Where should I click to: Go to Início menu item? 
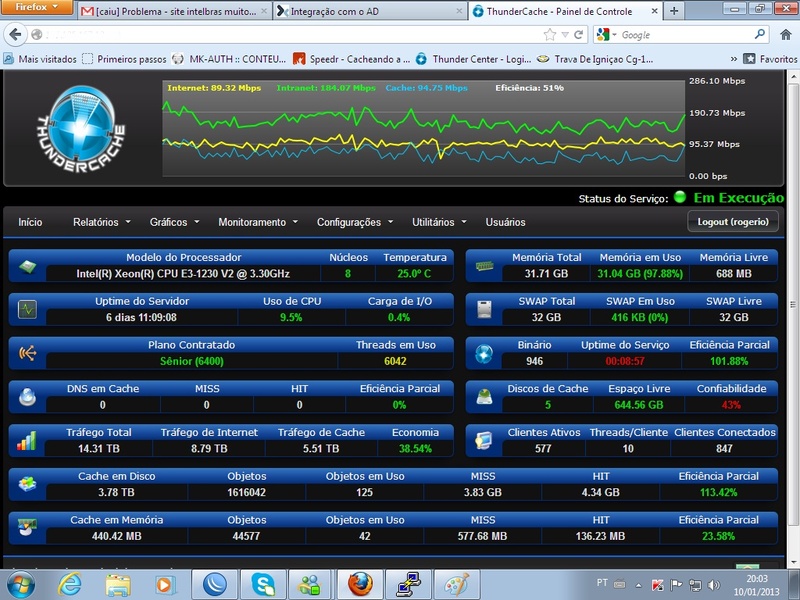30,222
